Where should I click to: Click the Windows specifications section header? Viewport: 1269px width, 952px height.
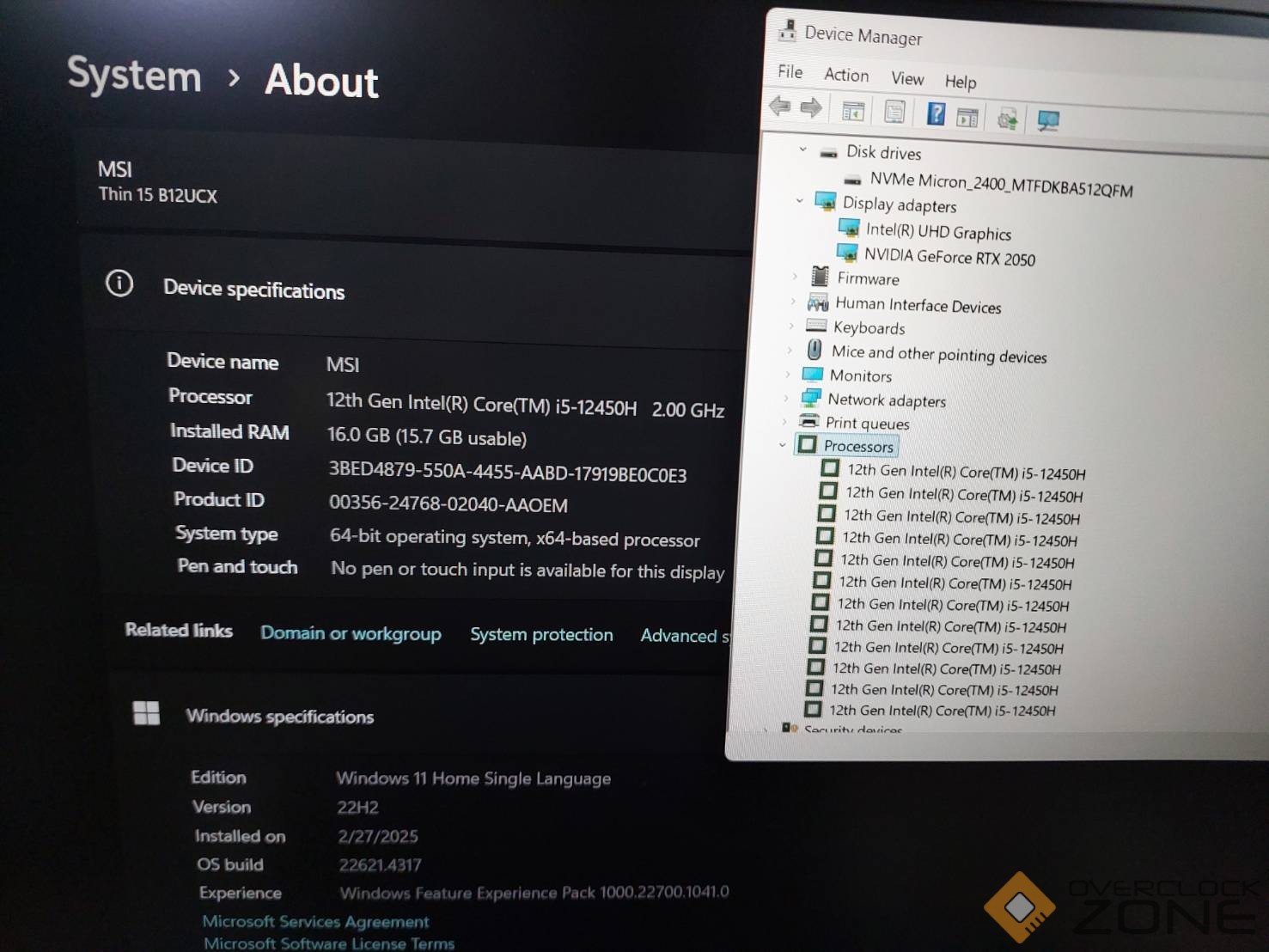click(279, 716)
